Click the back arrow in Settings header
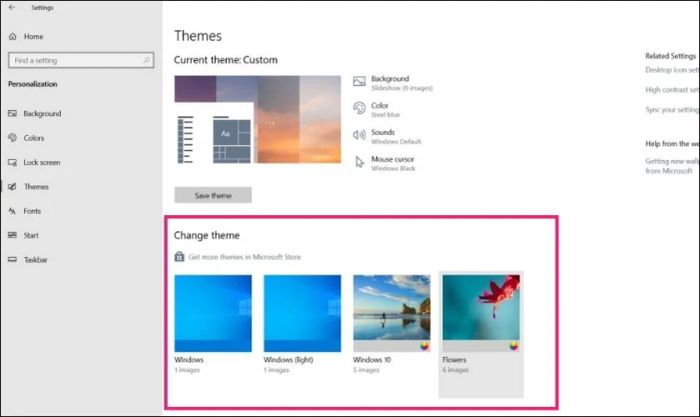 [x=12, y=7]
